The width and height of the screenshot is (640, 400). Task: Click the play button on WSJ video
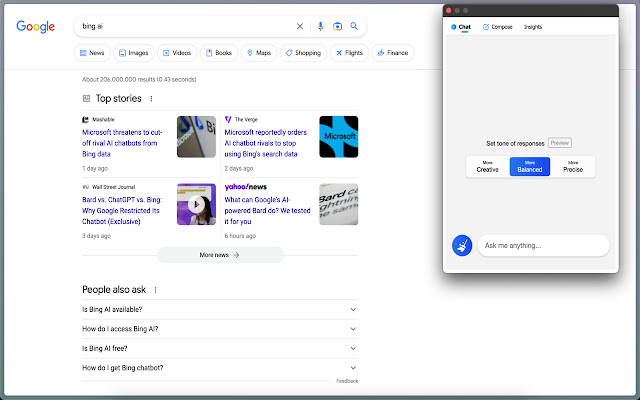pos(196,204)
